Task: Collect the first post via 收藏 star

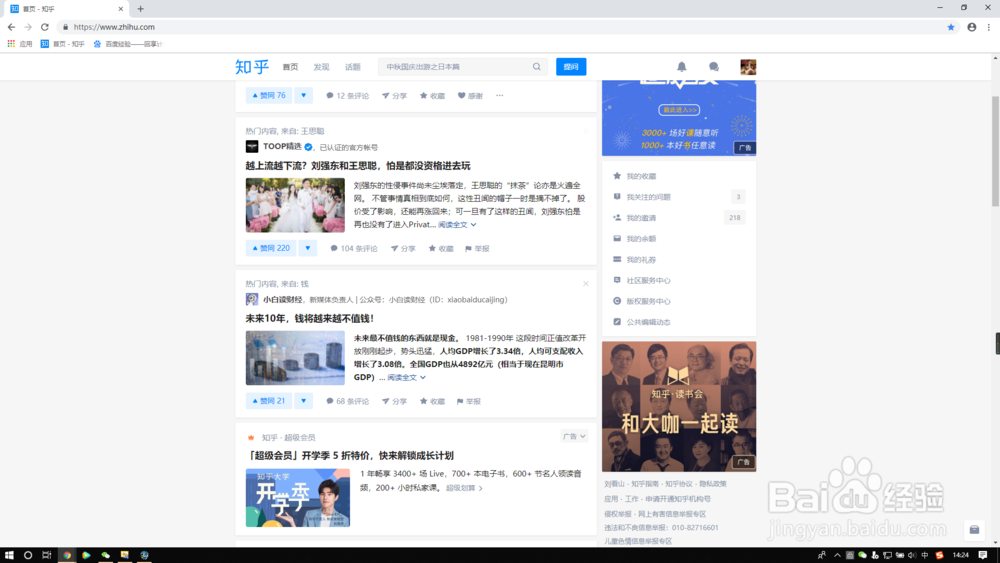Action: click(x=432, y=96)
